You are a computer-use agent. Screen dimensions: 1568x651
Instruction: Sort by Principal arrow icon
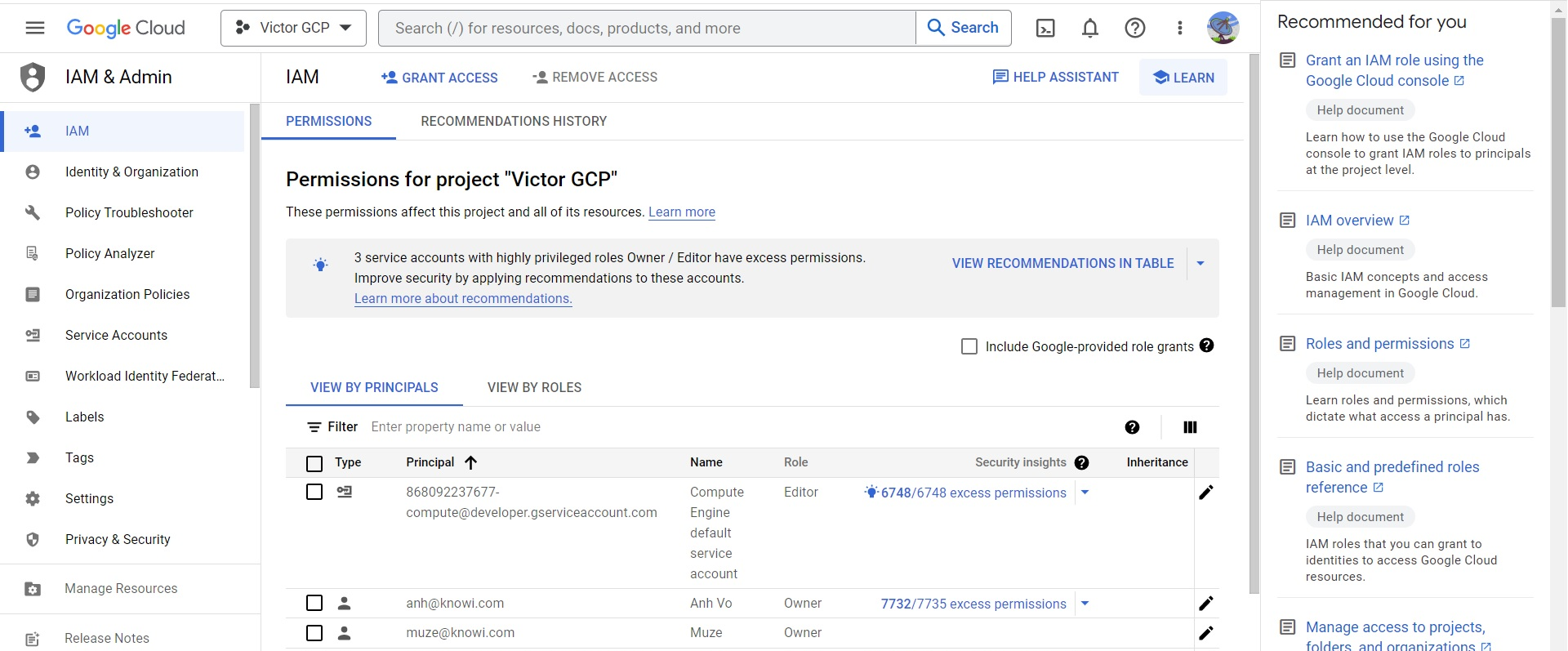(471, 462)
